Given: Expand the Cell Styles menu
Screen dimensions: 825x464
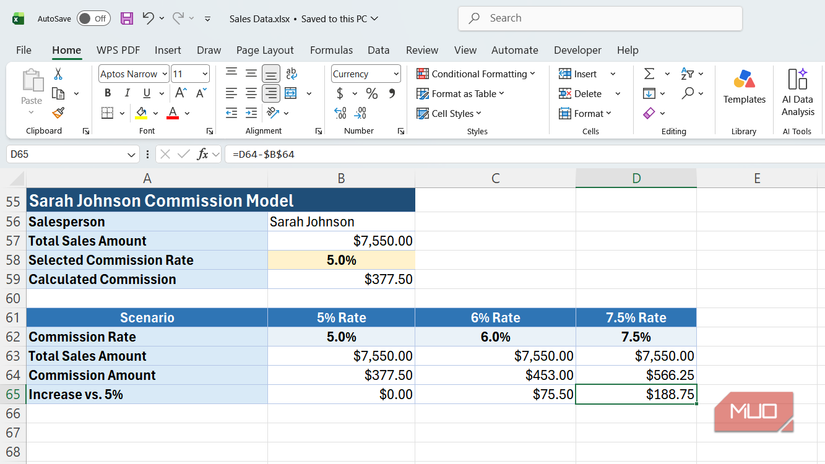Looking at the screenshot, I should pyautogui.click(x=449, y=113).
